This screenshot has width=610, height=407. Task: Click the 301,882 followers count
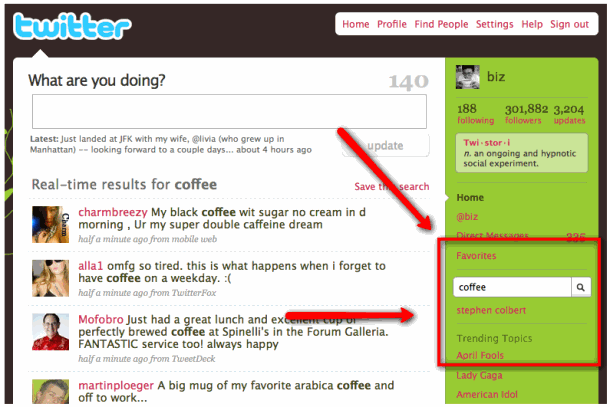[526, 114]
